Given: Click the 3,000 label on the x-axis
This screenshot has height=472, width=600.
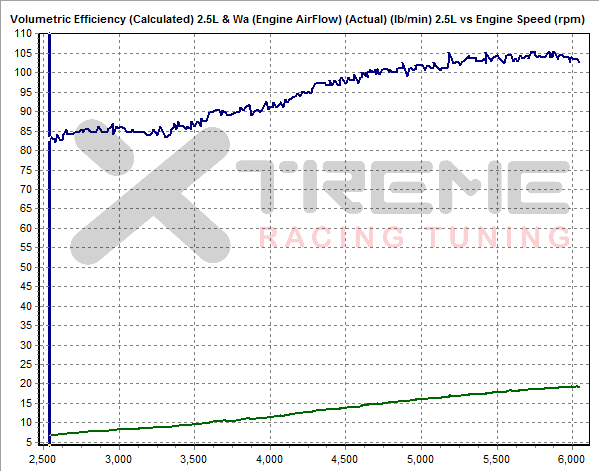Looking at the screenshot, I should pos(119,459).
